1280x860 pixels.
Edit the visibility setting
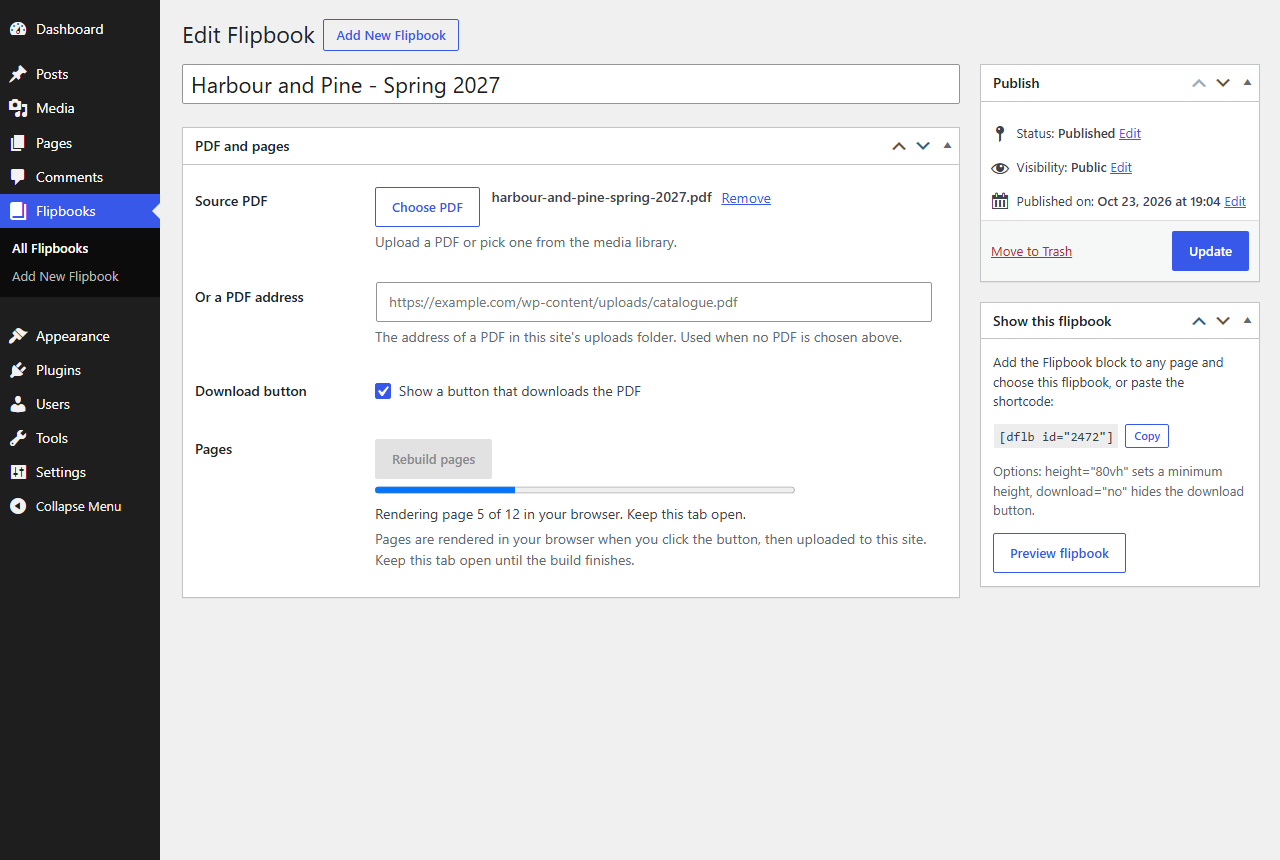point(1121,167)
